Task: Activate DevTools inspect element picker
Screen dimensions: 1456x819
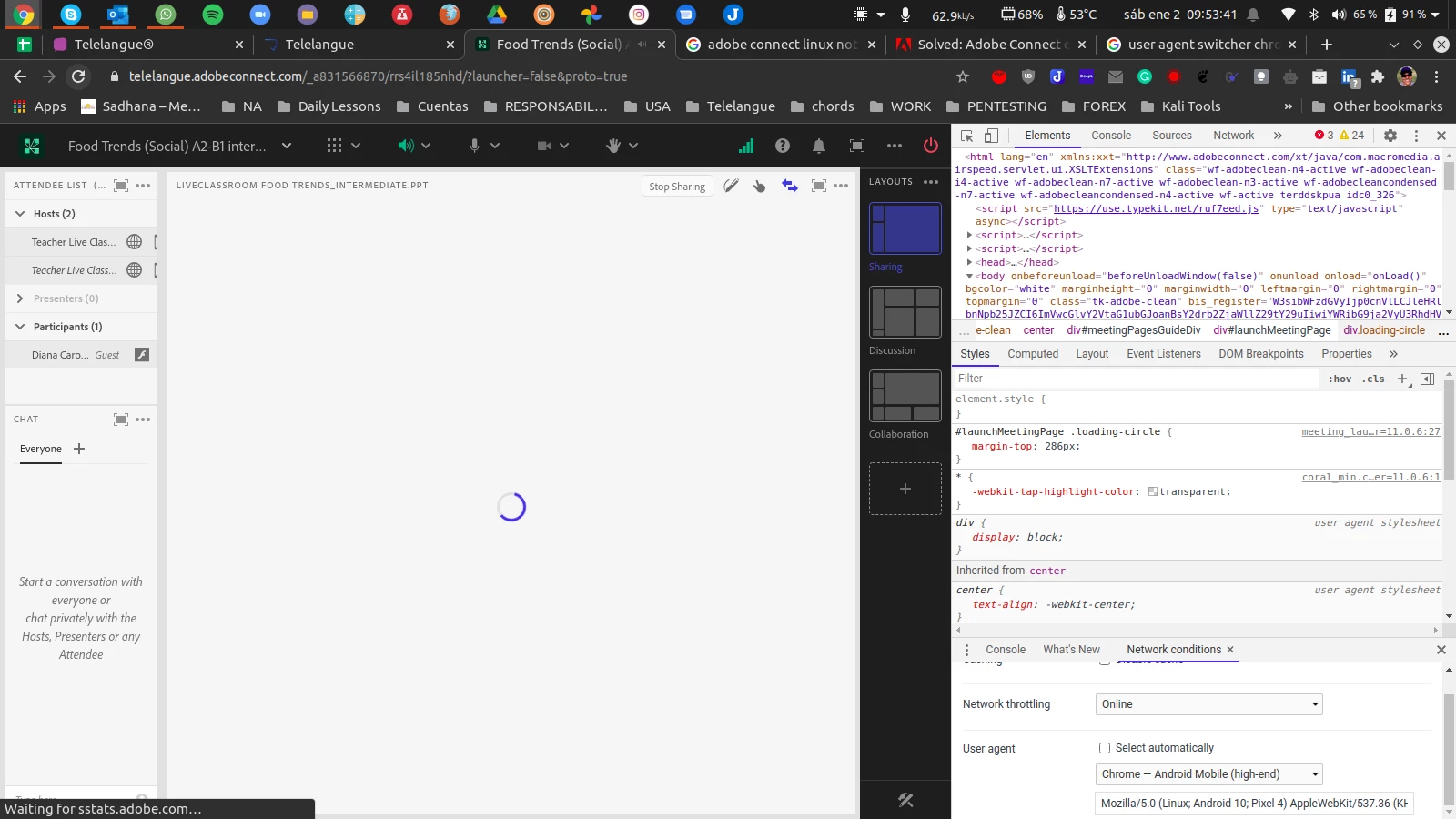Action: pos(967,136)
